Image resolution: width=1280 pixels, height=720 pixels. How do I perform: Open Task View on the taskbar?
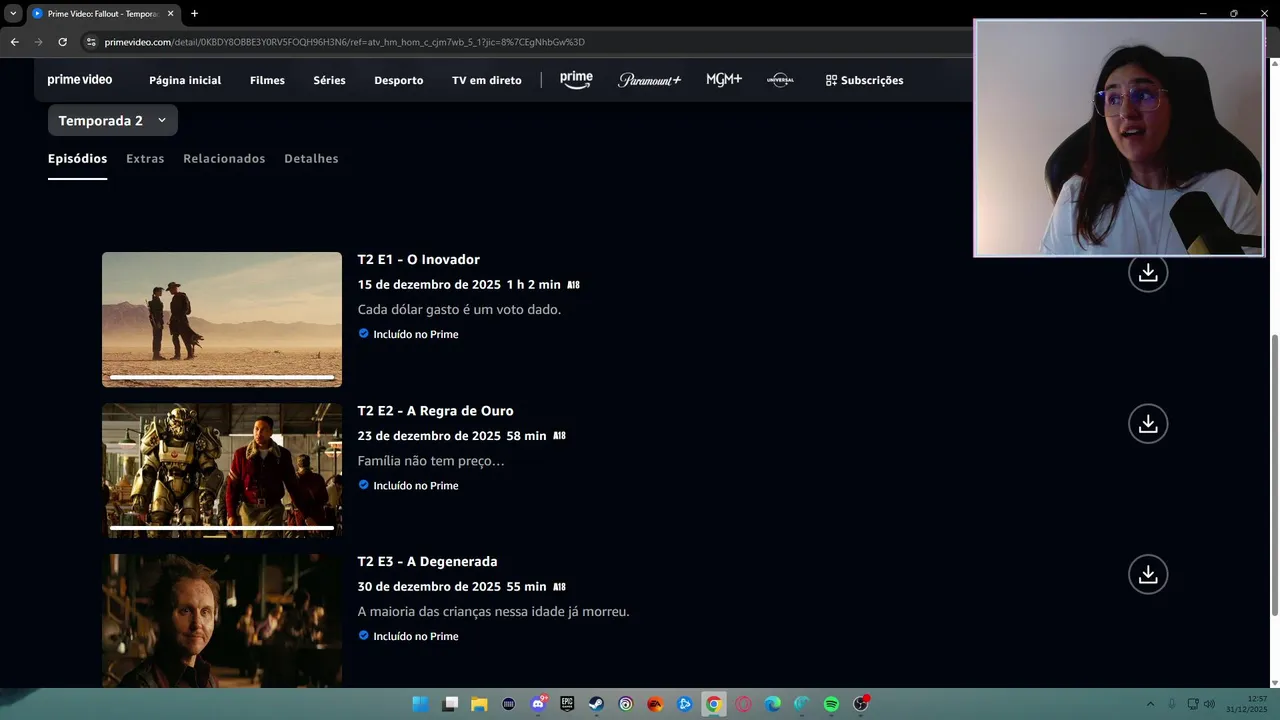click(x=450, y=704)
